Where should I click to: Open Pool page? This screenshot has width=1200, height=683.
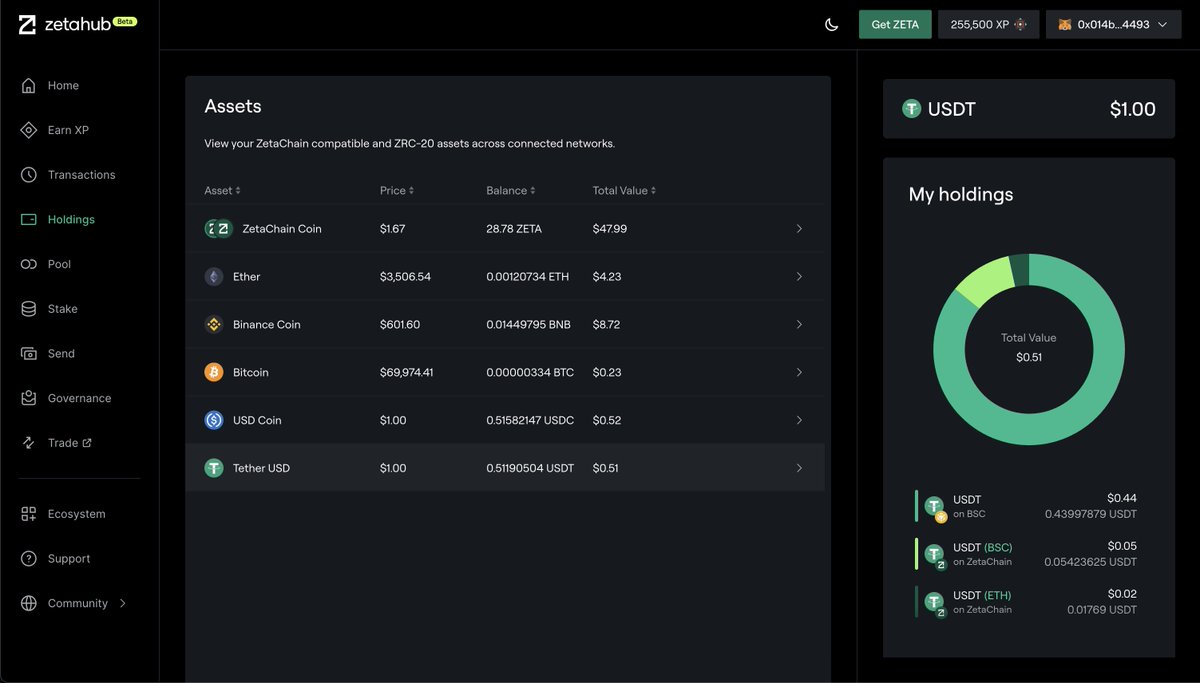click(x=59, y=264)
